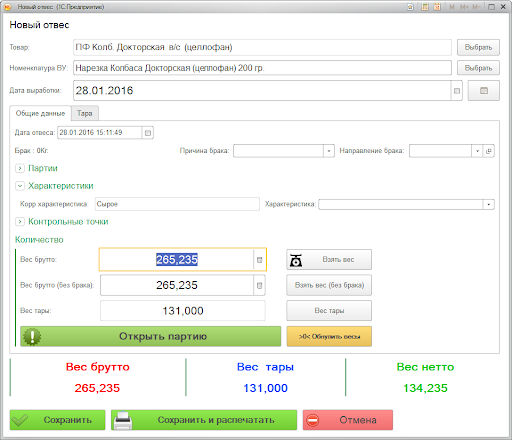Click the large calendar button beside Дата выработки
512x440 pixels.
click(484, 91)
